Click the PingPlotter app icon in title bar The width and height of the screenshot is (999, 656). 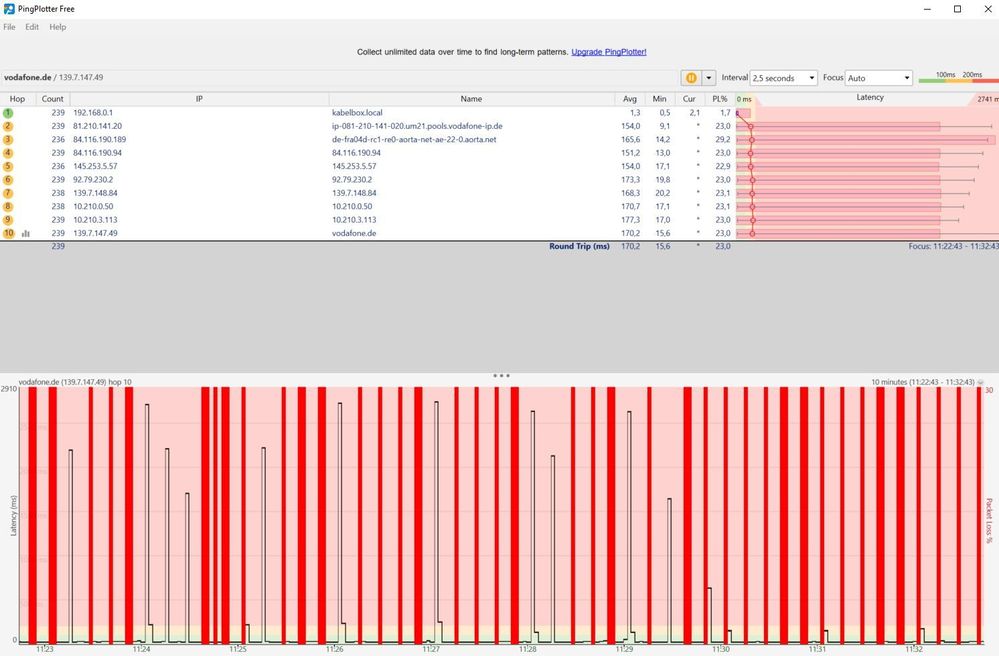[x=9, y=9]
